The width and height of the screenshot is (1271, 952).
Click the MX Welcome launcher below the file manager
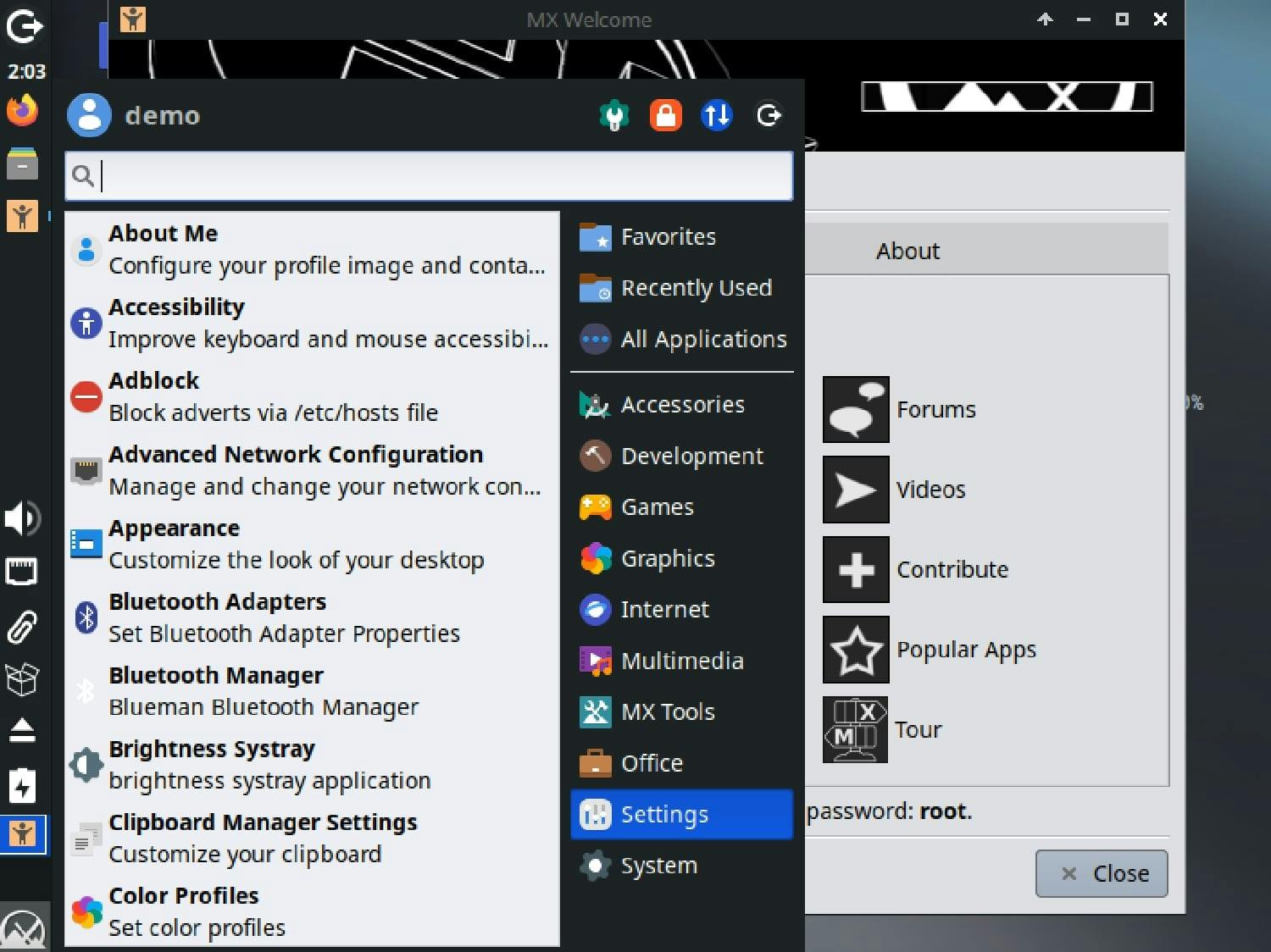(23, 217)
